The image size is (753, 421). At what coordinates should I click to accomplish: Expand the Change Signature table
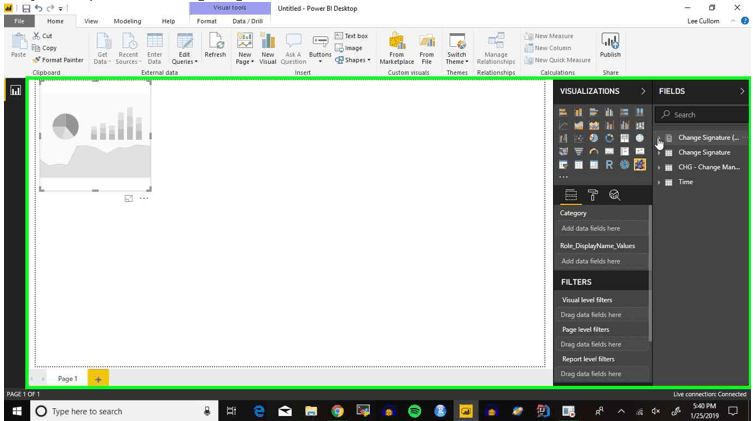click(659, 153)
